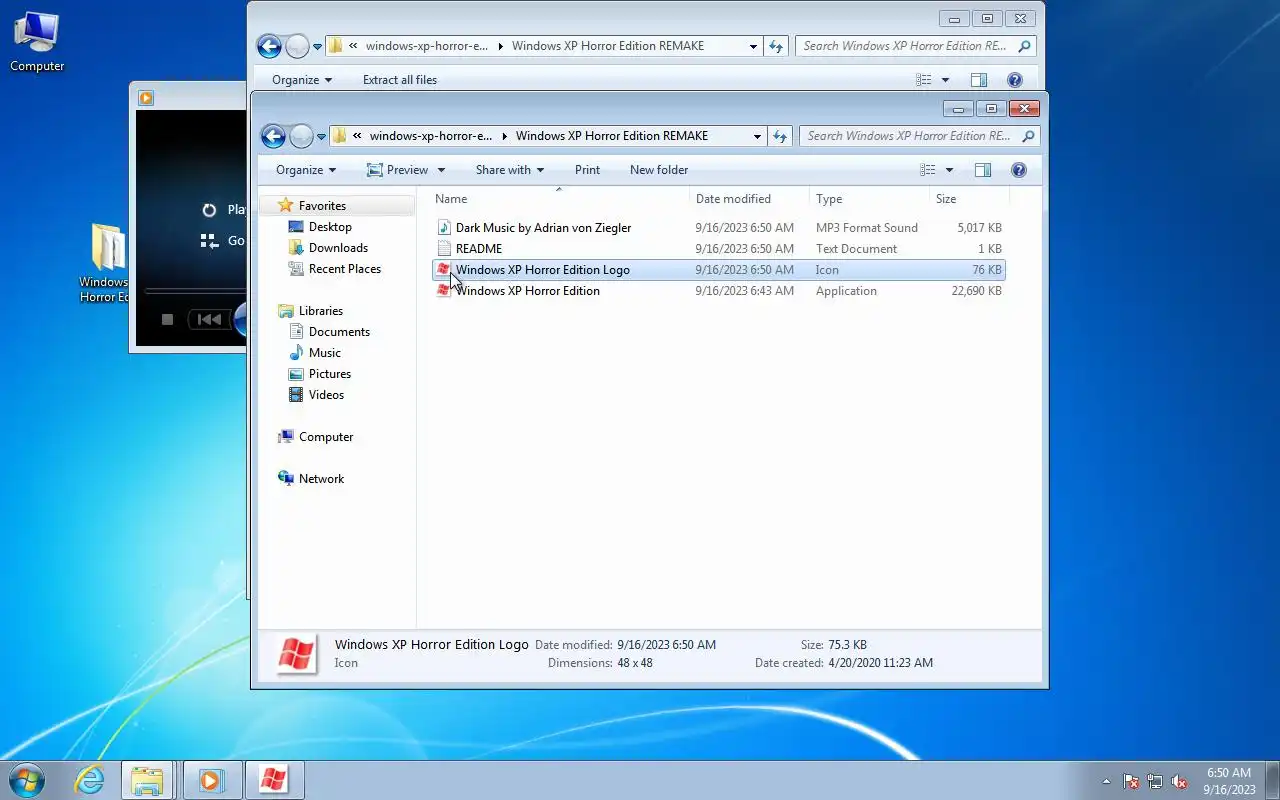Open Downloads in Favorites
This screenshot has width=1280, height=800.
pos(338,248)
